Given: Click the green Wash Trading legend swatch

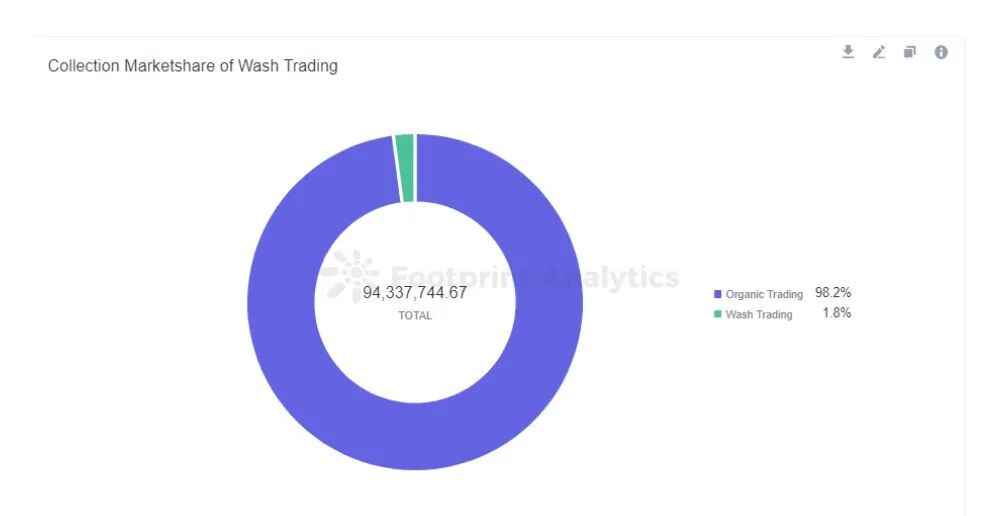Looking at the screenshot, I should [x=717, y=314].
